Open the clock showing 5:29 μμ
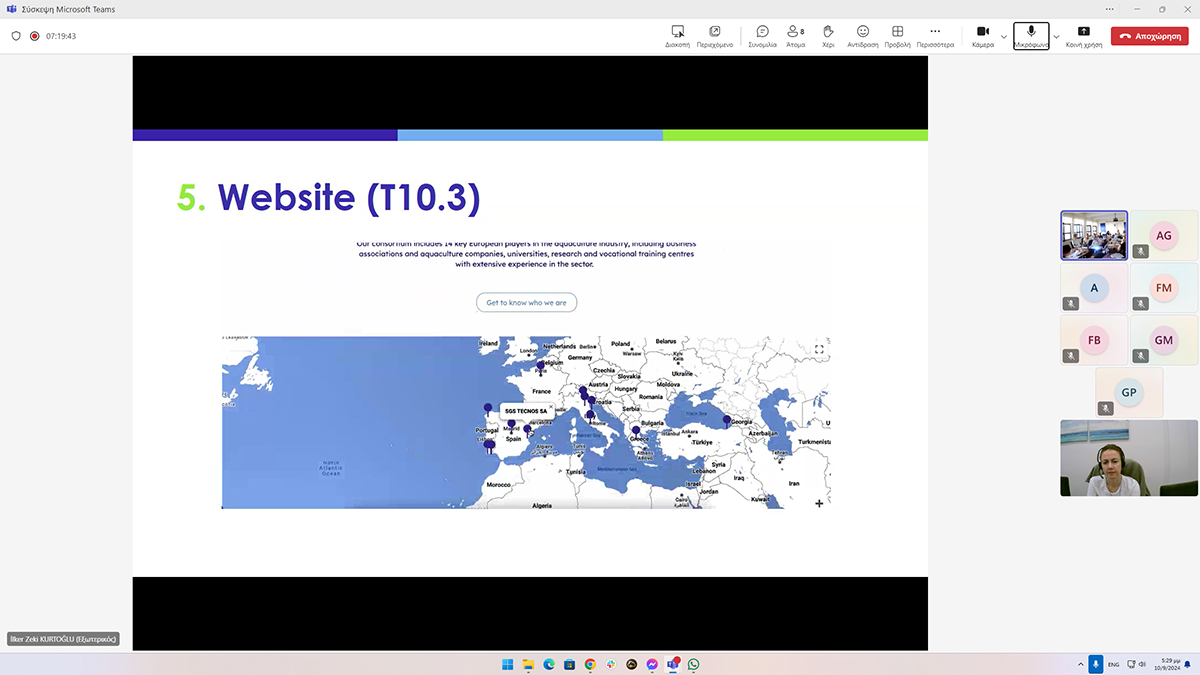 [1167, 664]
